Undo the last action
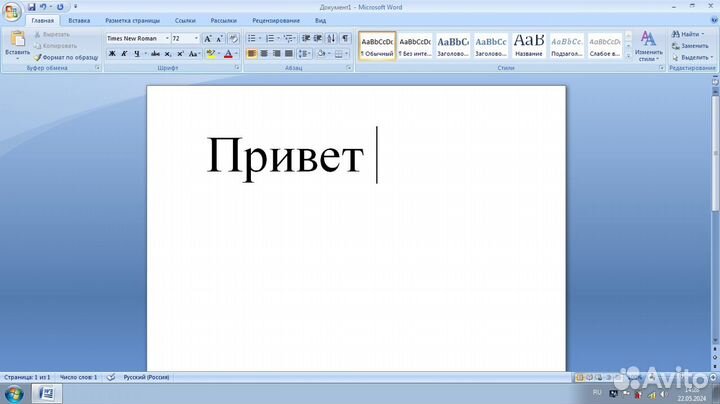Viewport: 720px width, 404px height. coord(43,7)
